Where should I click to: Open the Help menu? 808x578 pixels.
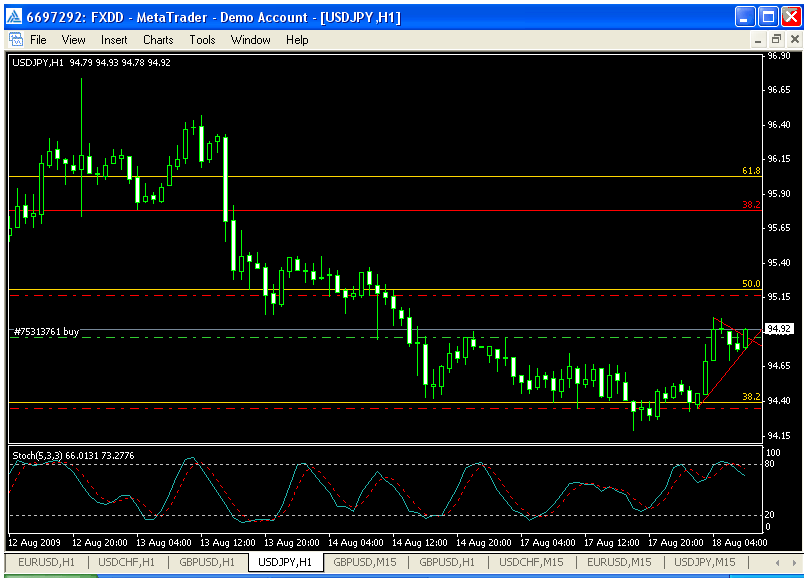coord(297,40)
